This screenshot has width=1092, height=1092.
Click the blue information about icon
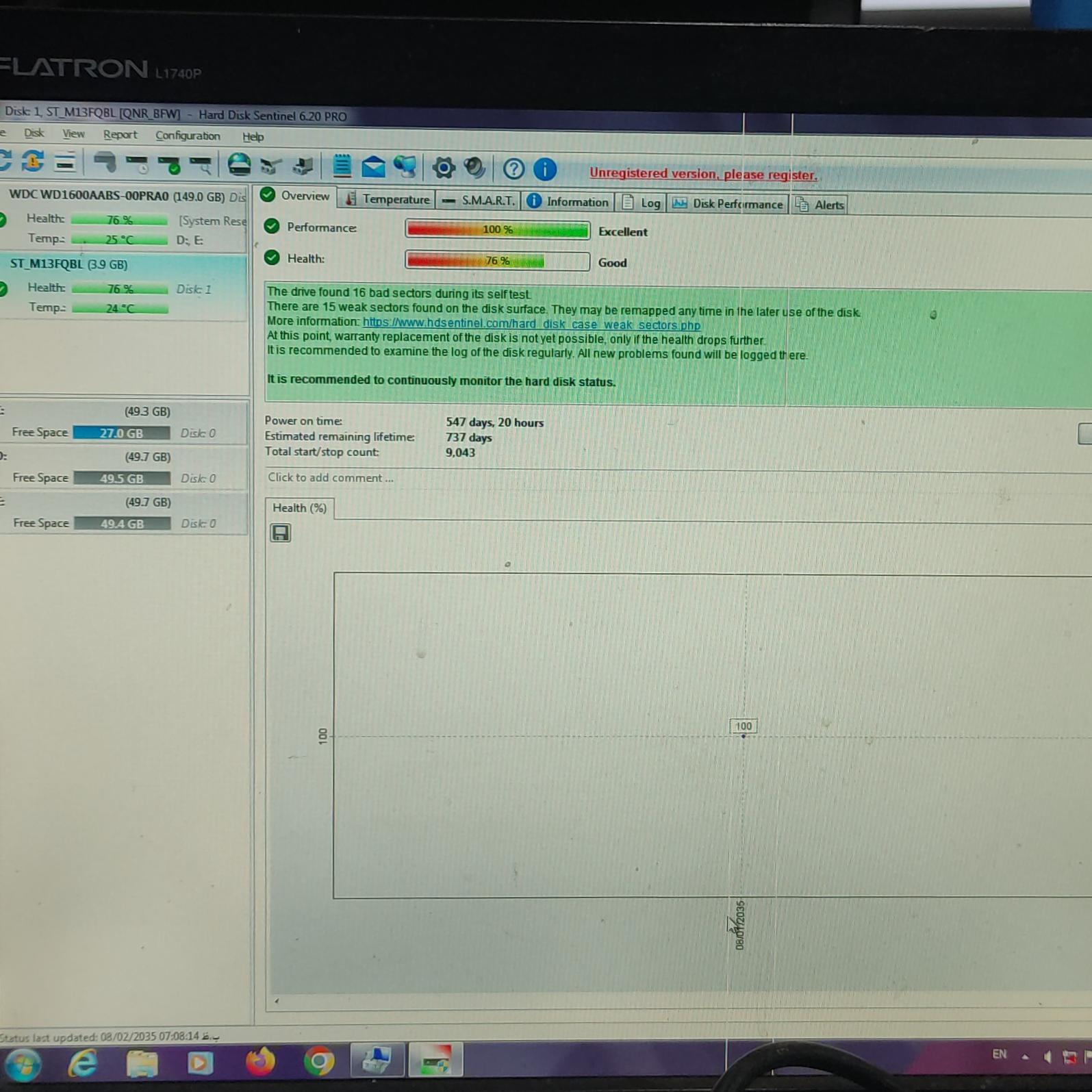coord(545,169)
